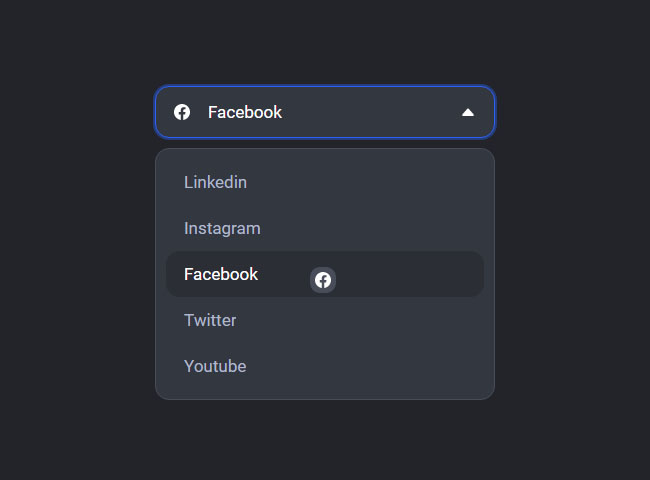Viewport: 650px width, 480px height.
Task: Set the social network to Youtube
Action: click(215, 366)
